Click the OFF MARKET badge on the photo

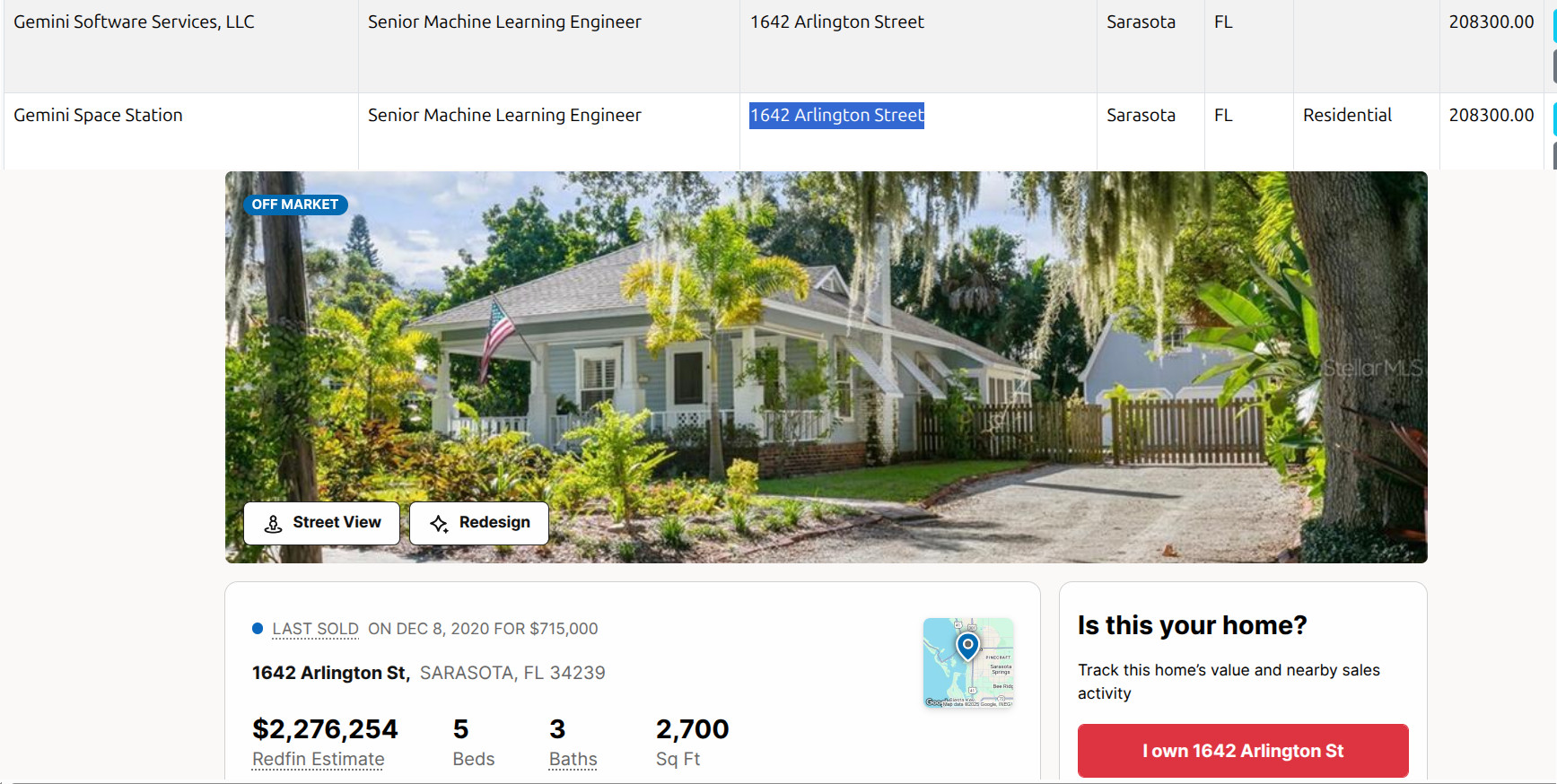(x=295, y=205)
